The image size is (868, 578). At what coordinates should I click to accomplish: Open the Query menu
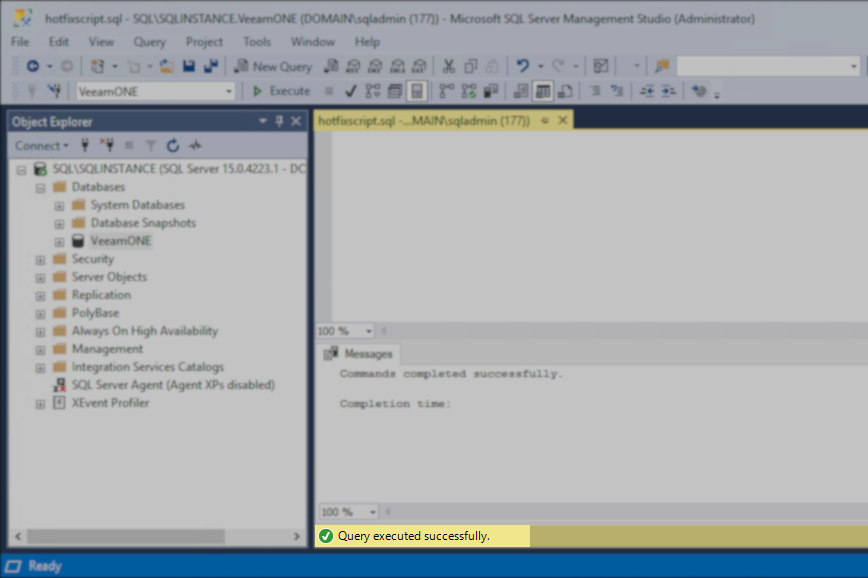pyautogui.click(x=149, y=42)
